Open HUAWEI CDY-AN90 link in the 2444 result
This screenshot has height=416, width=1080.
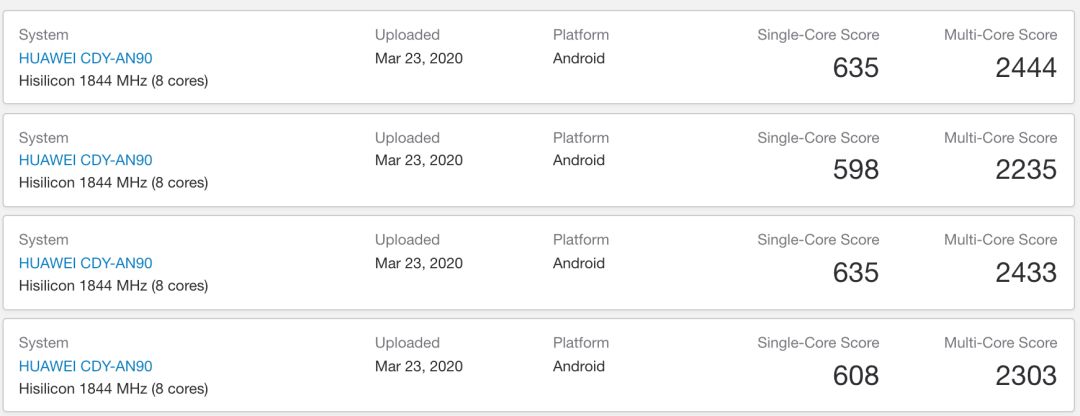pyautogui.click(x=86, y=58)
